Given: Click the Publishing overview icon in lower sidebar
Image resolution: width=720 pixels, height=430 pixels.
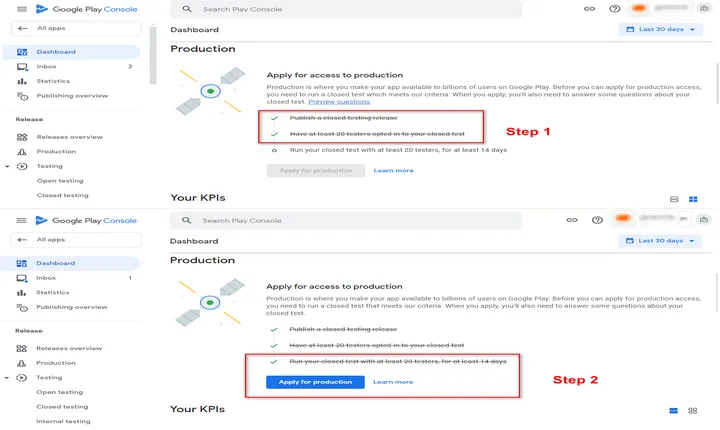Looking at the screenshot, I should point(22,307).
